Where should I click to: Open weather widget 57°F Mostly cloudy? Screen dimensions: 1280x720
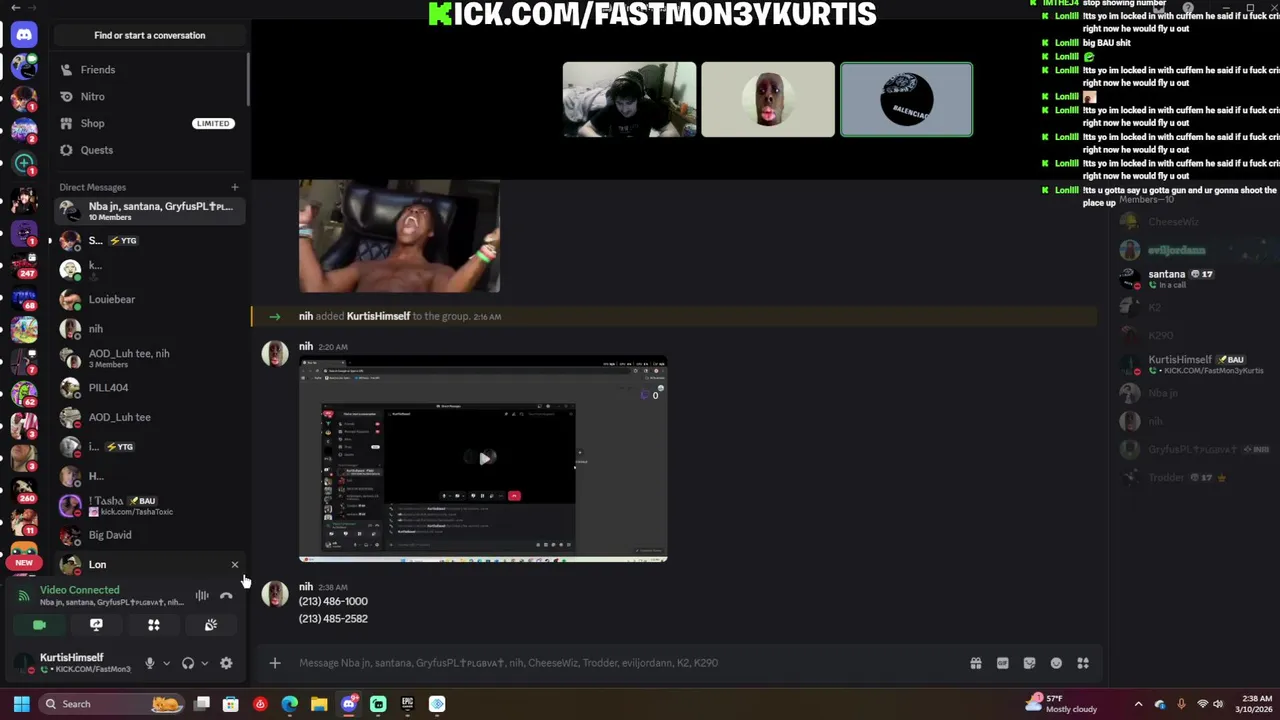(1062, 703)
